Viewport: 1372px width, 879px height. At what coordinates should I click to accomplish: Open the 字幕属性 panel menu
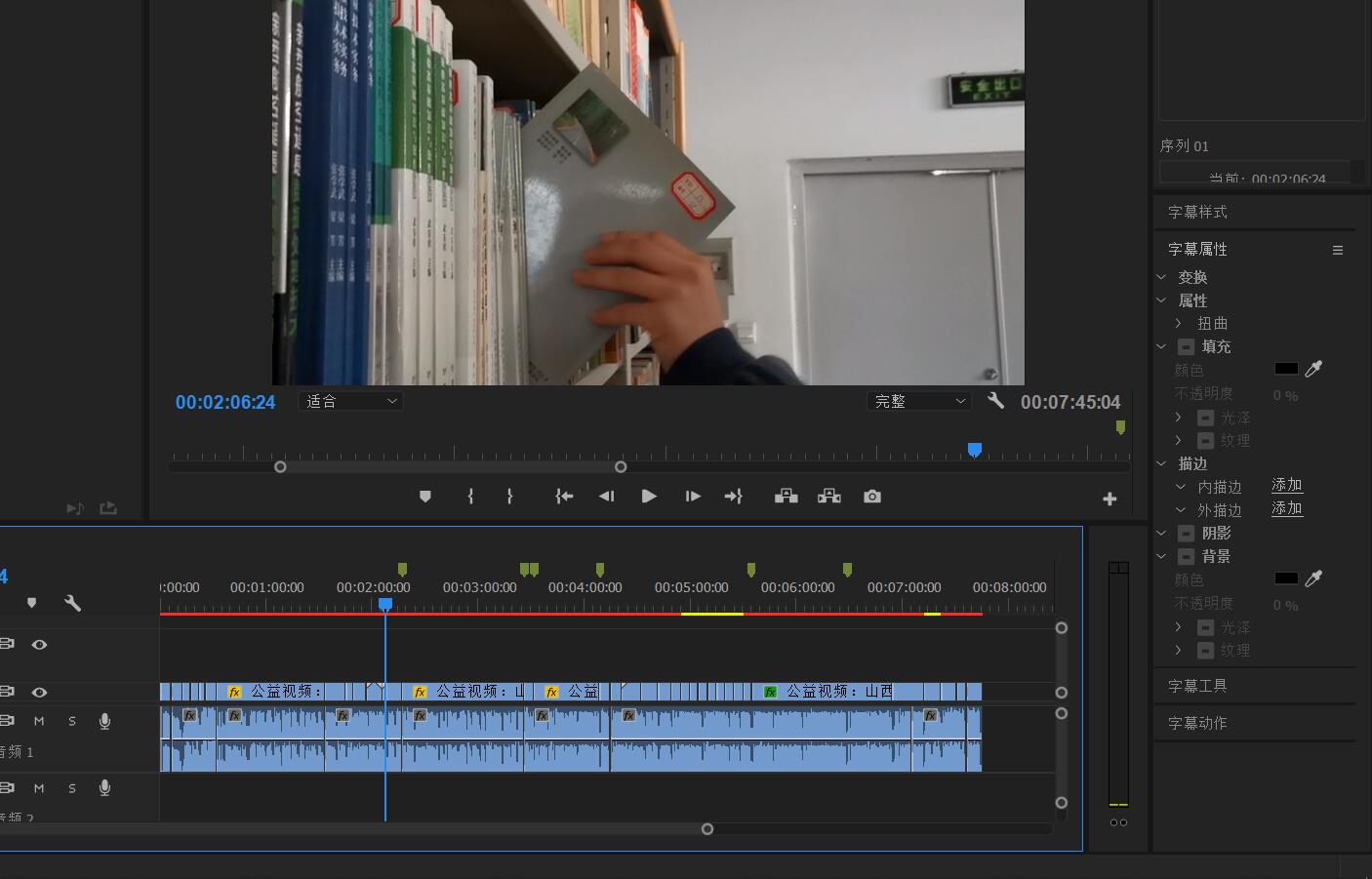tap(1338, 250)
